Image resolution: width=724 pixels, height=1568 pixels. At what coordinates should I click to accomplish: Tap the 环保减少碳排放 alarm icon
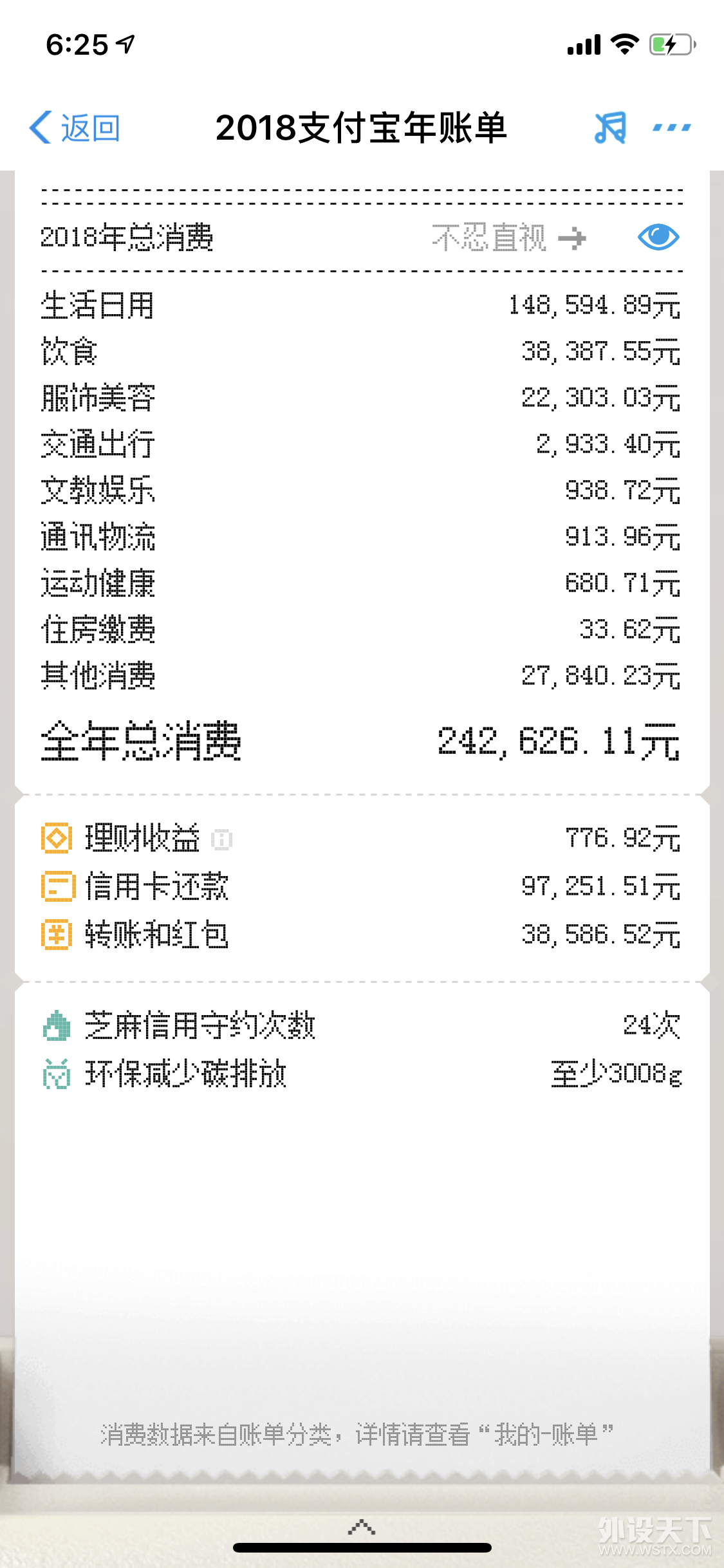[56, 1074]
